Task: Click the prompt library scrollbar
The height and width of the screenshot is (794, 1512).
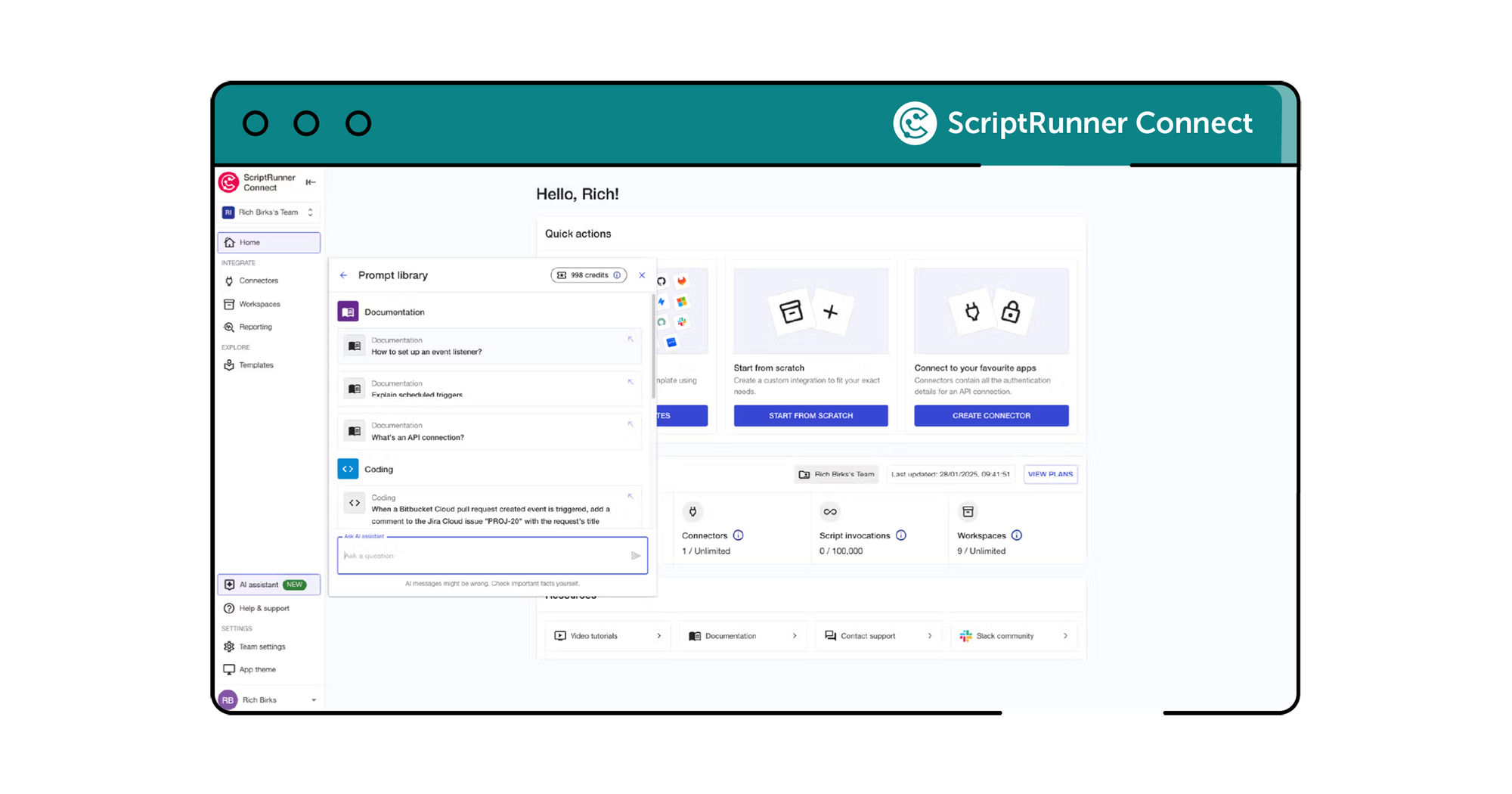Action: coord(653,346)
